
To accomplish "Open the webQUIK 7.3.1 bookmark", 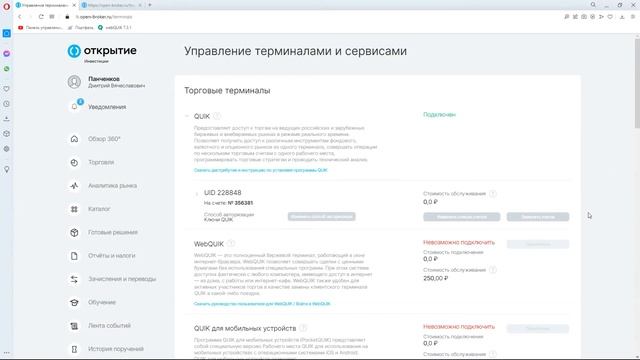I will click(x=115, y=27).
